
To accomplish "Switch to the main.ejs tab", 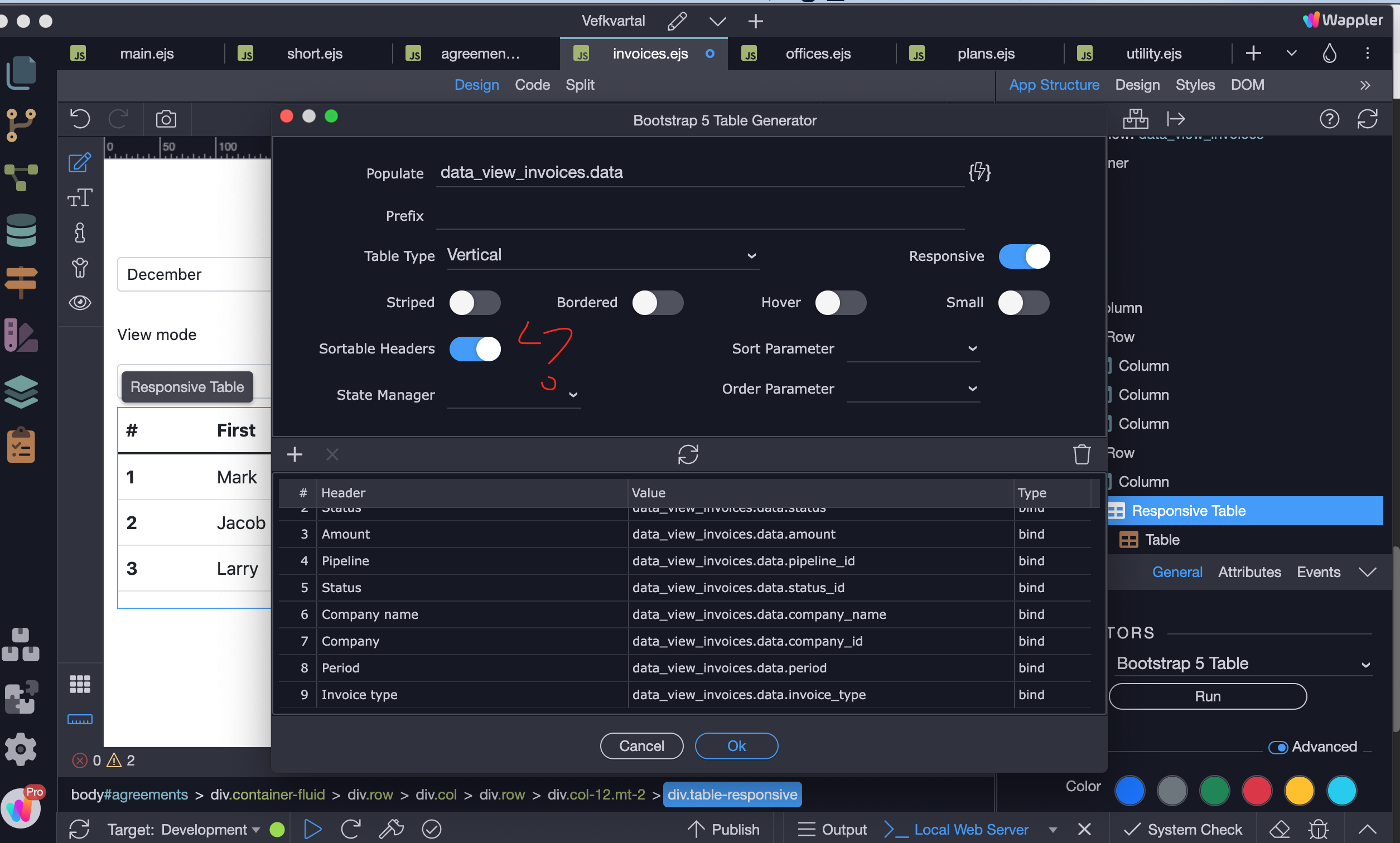I will (147, 54).
